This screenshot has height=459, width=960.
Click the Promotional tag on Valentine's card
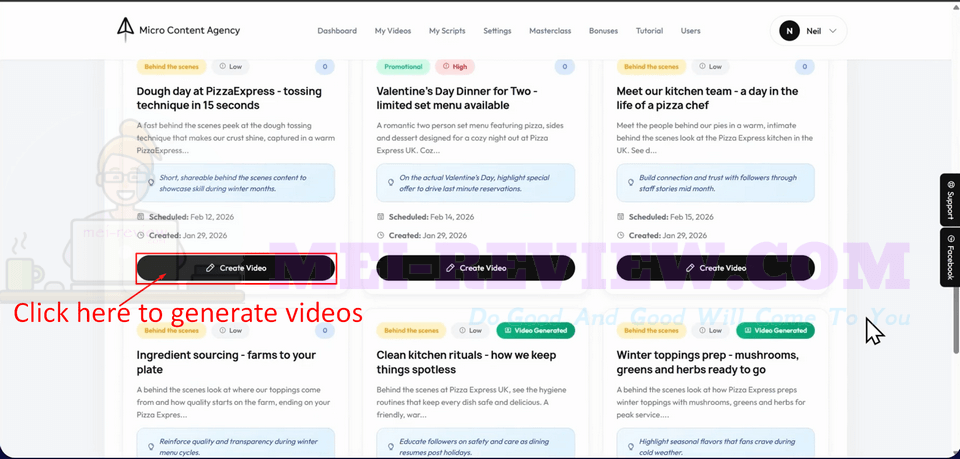pyautogui.click(x=403, y=67)
